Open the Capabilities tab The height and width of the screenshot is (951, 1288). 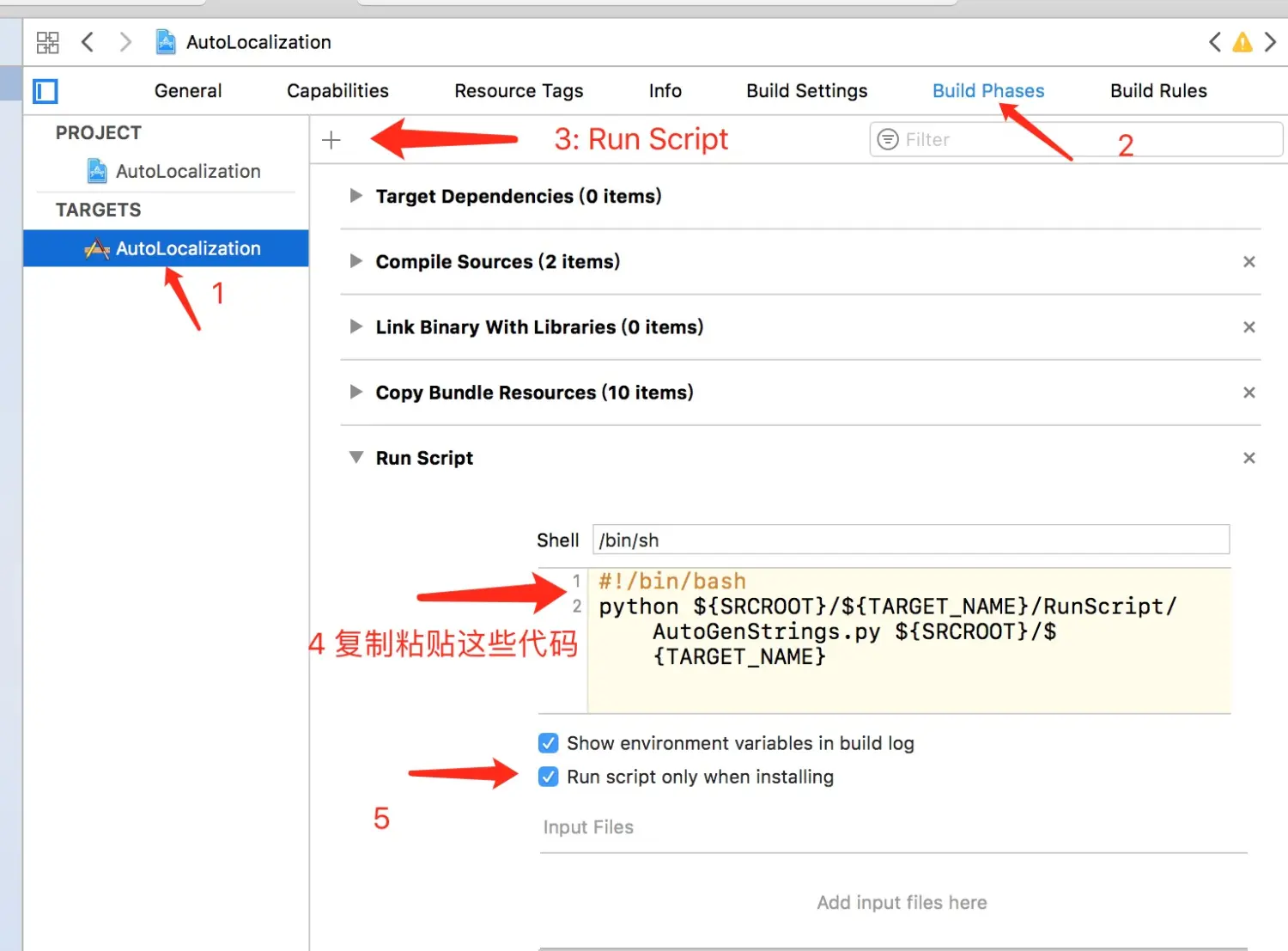point(337,91)
